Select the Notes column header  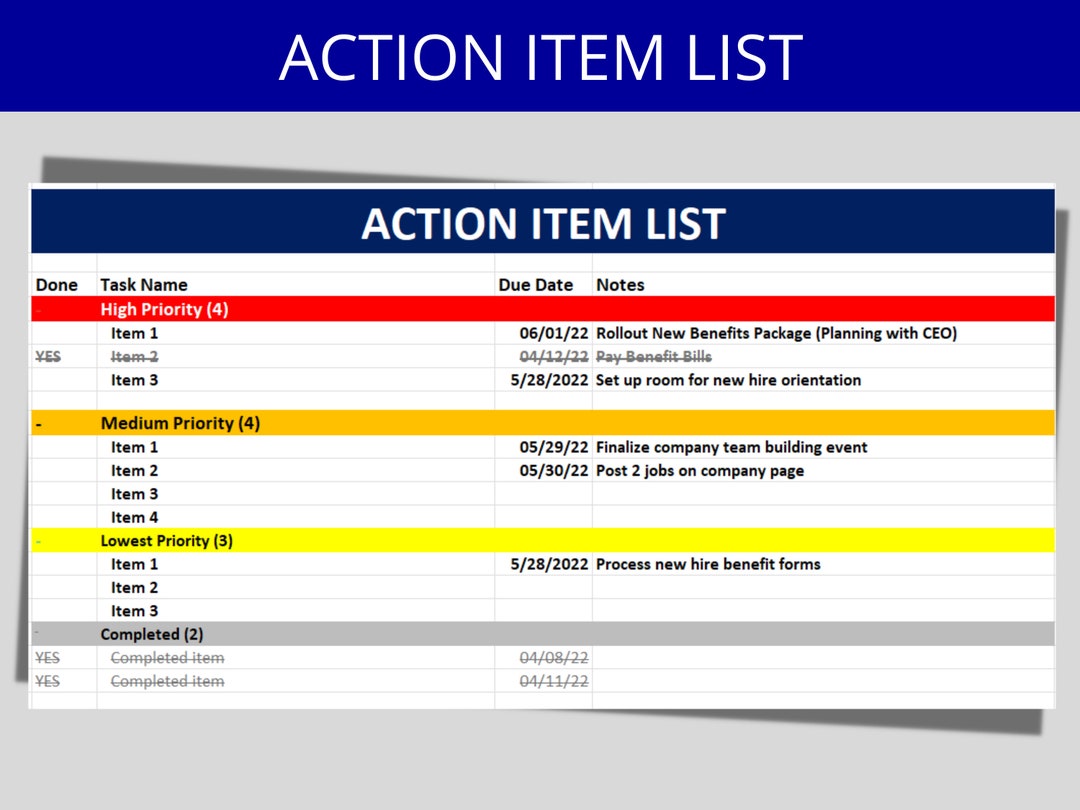pyautogui.click(x=621, y=285)
